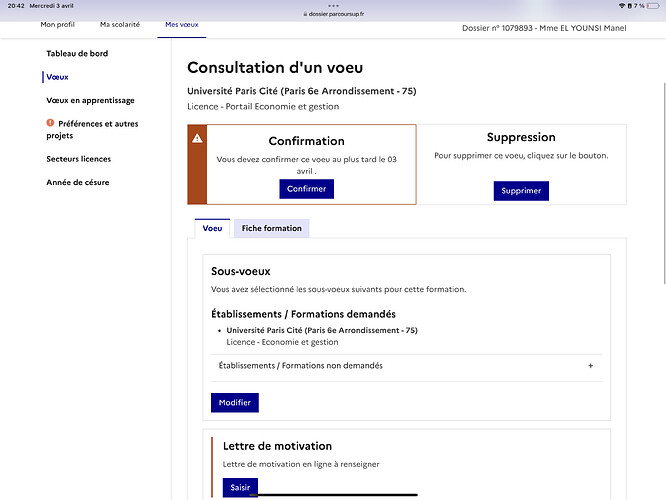Click the 'Établissements / Formations demandés' heading
Screen dimensions: 666x500
coord(303,314)
